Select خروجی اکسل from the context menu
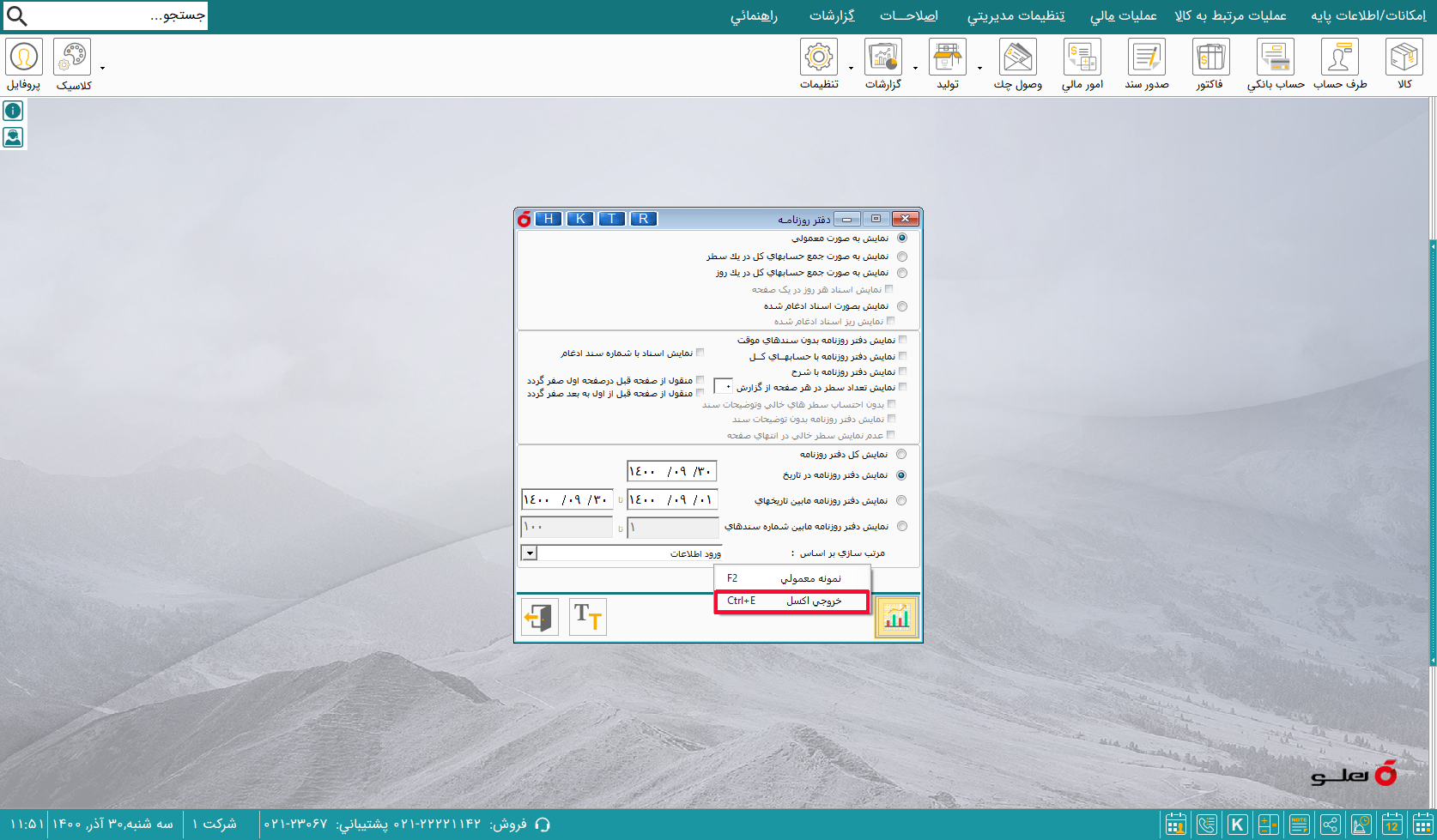Image resolution: width=1437 pixels, height=840 pixels. coord(790,601)
